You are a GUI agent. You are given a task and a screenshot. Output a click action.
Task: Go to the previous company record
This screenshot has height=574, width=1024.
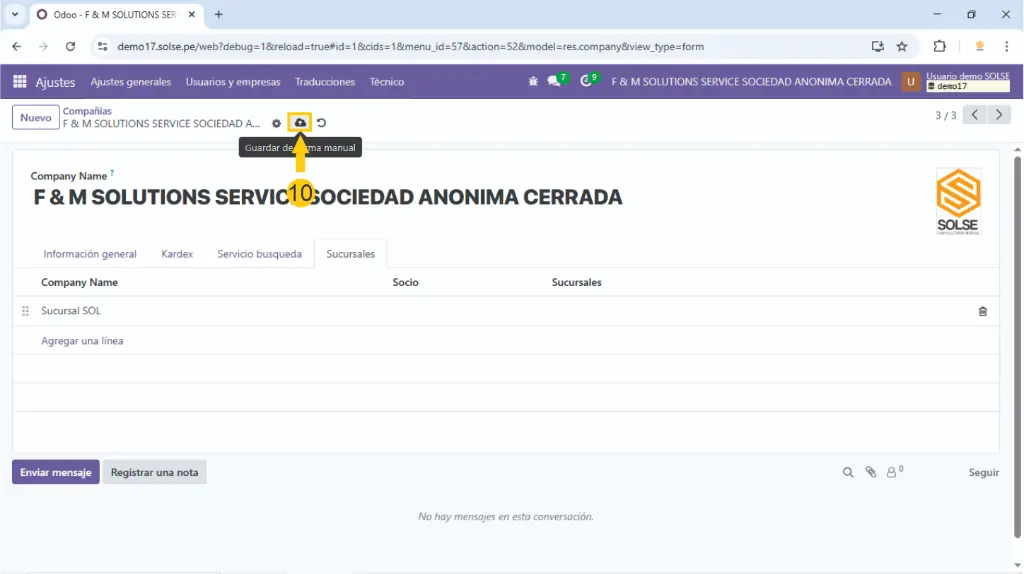975,115
